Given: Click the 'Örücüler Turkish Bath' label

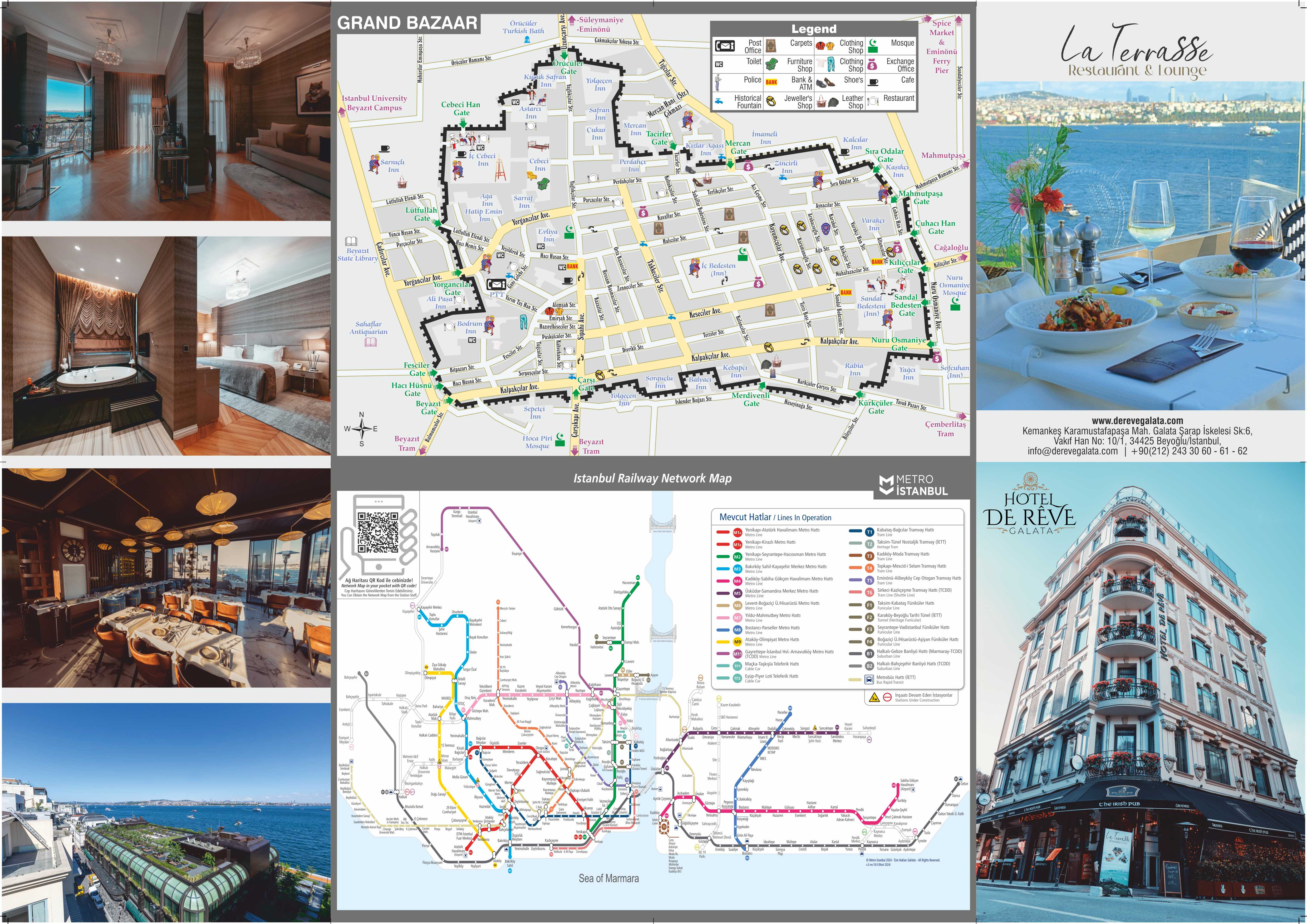Looking at the screenshot, I should pos(523,27).
